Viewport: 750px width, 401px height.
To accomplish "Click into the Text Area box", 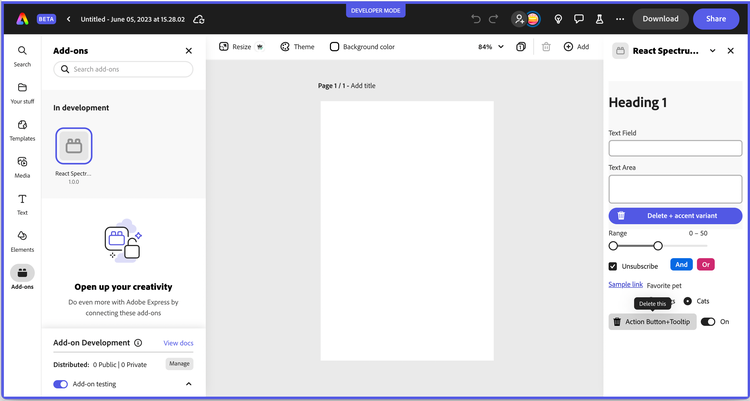I will tap(675, 189).
